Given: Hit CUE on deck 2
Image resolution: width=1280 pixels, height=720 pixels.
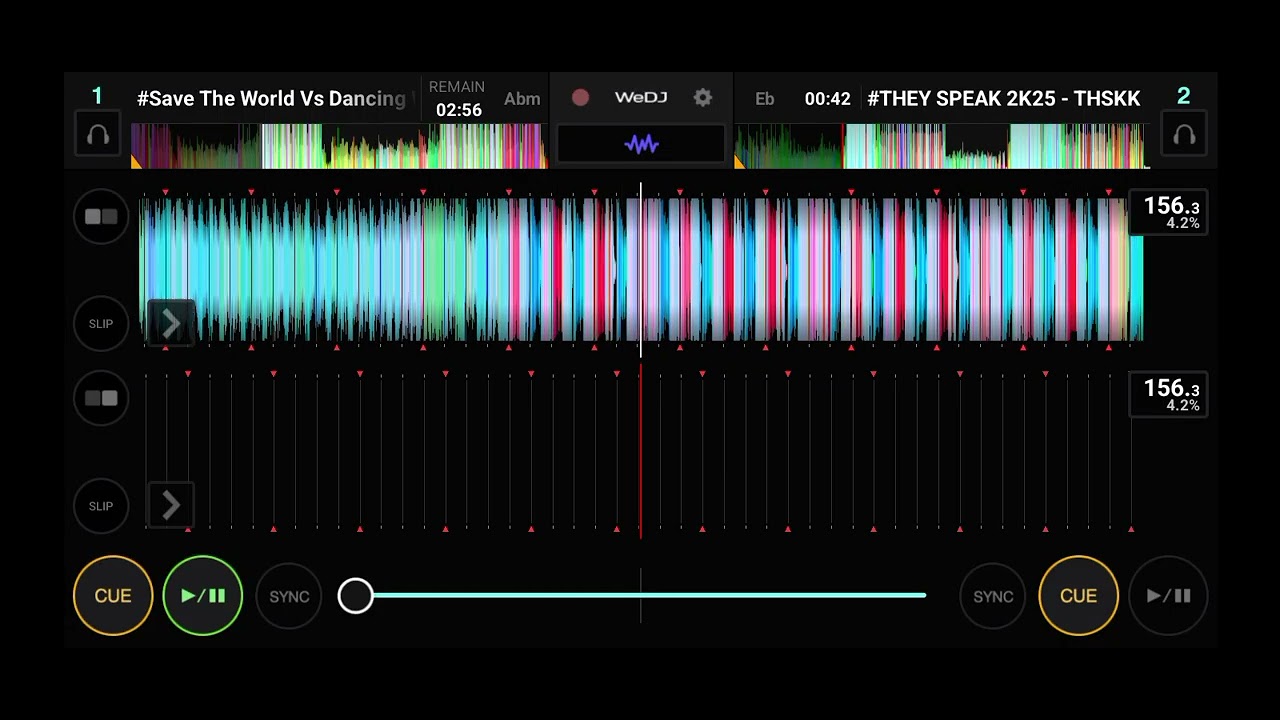Looking at the screenshot, I should [1078, 596].
